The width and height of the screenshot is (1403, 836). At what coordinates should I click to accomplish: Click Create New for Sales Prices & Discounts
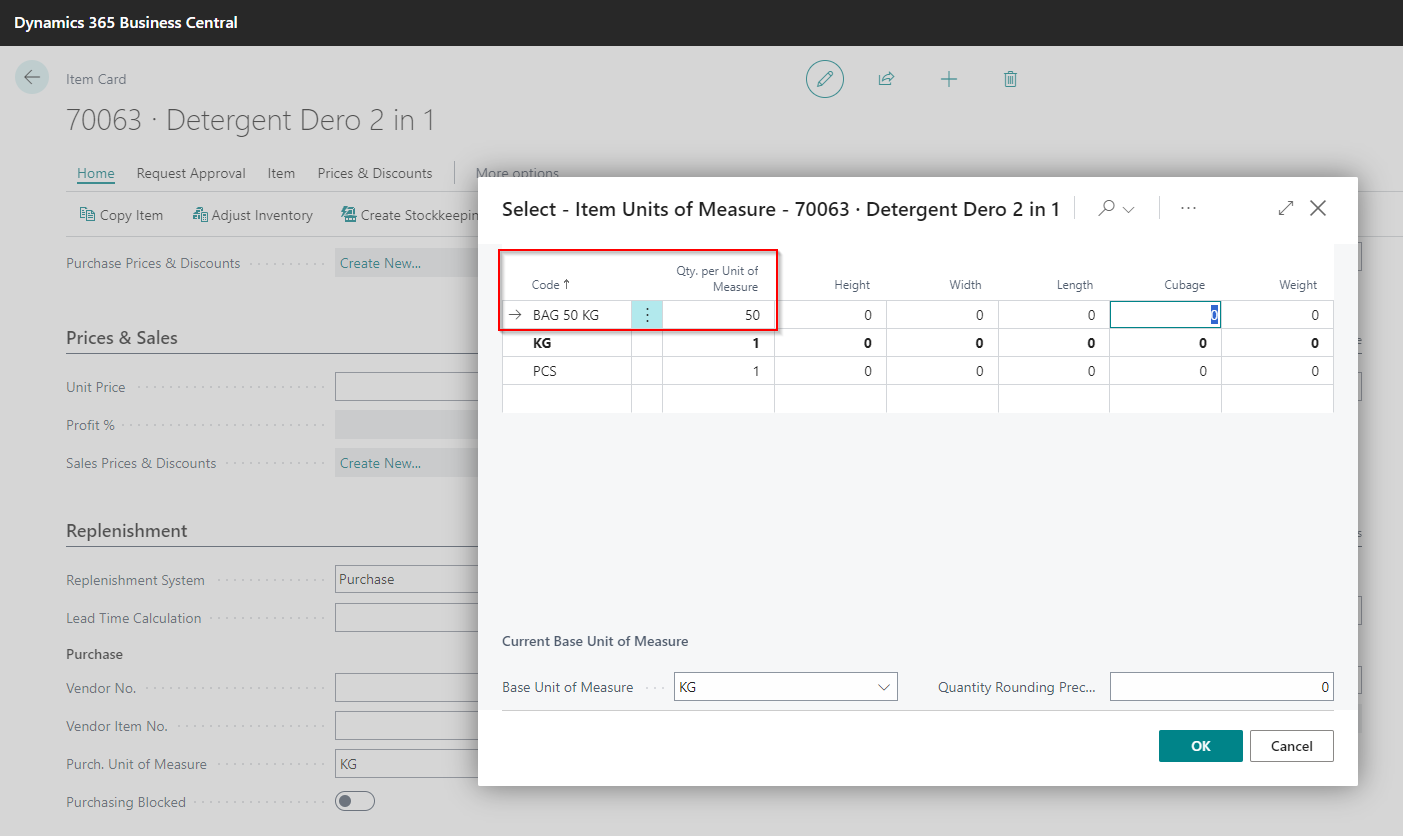point(380,463)
